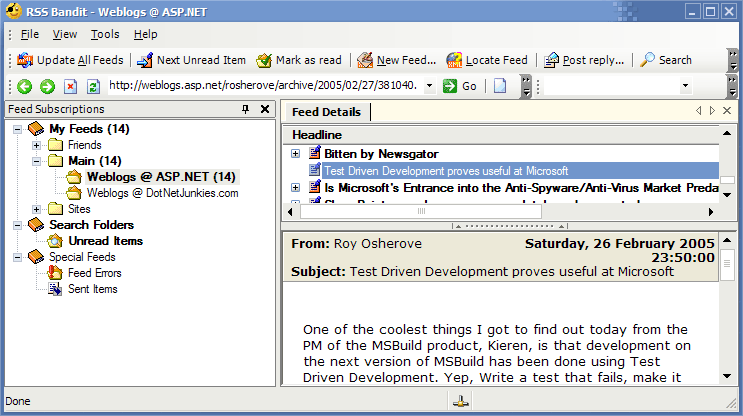
Task: Open the URL address dropdown arrow
Action: (429, 86)
